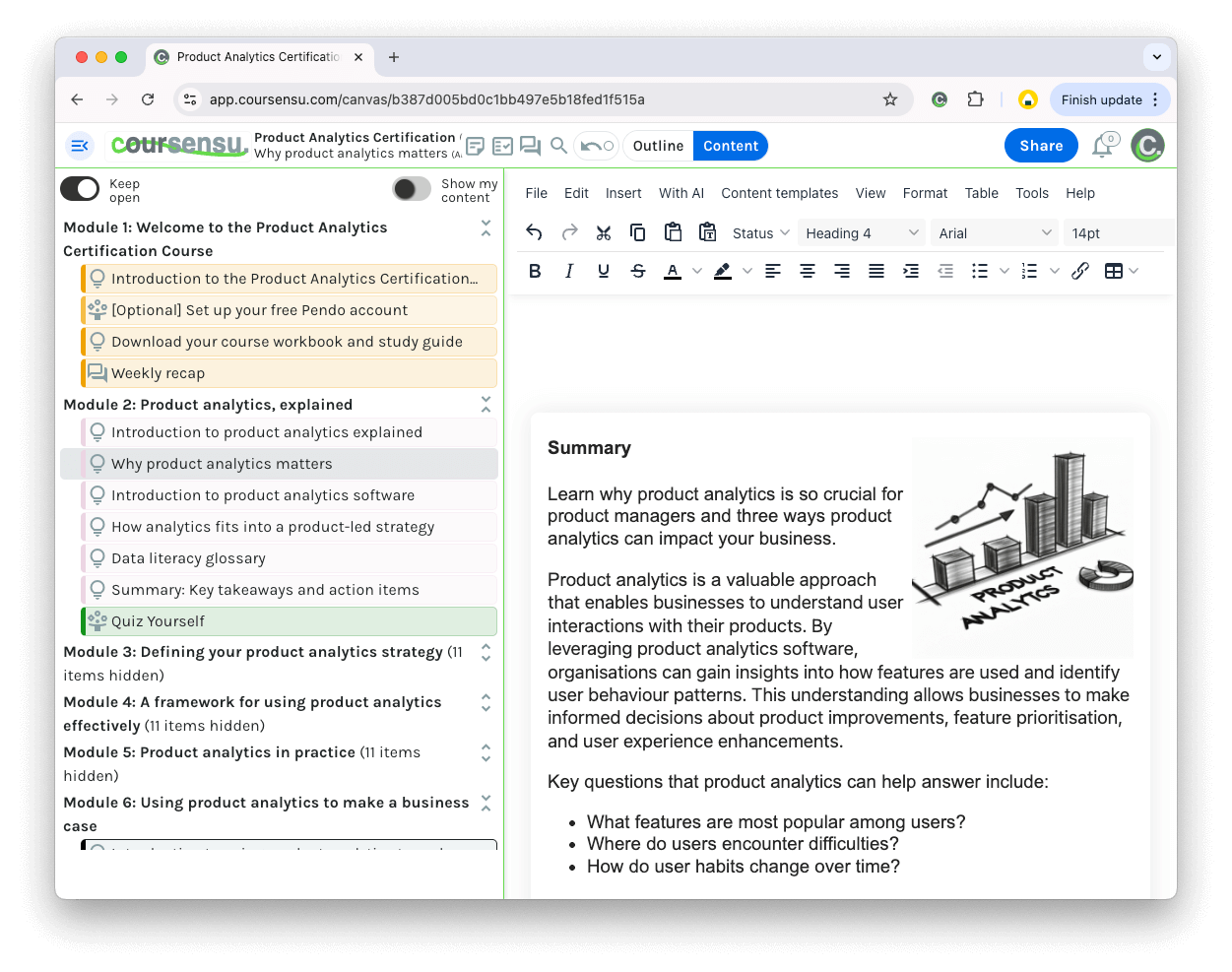The width and height of the screenshot is (1232, 972).
Task: Click the text color swatch icon
Action: [673, 271]
